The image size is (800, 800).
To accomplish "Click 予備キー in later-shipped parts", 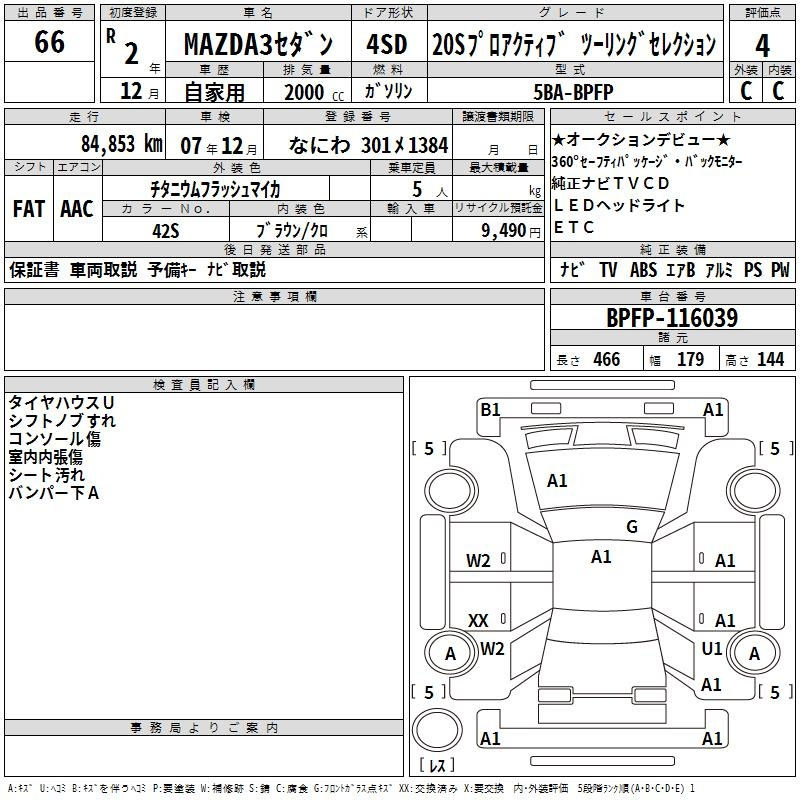I will 172,269.
